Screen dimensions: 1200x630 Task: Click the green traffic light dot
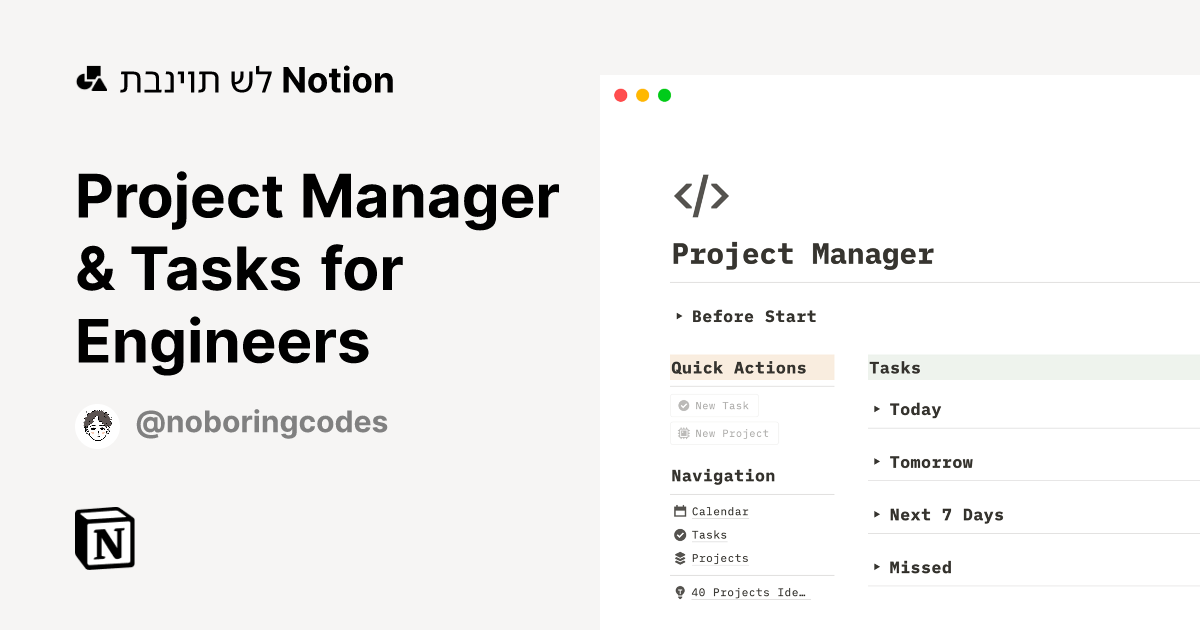click(x=664, y=95)
